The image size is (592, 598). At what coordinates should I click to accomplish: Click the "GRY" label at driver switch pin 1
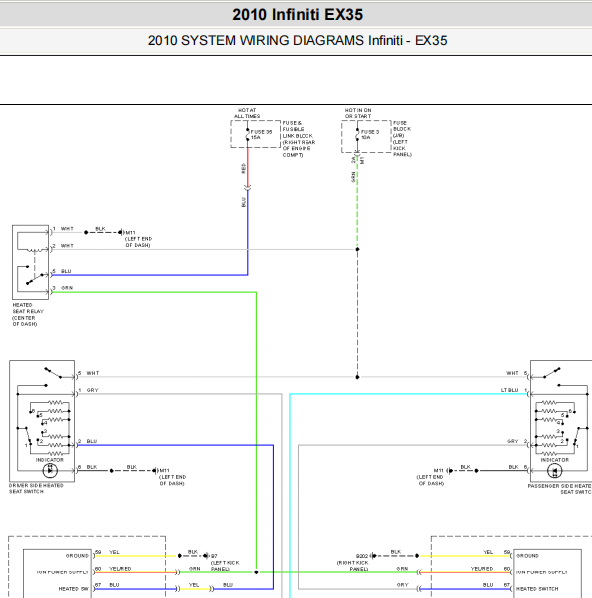coord(92,390)
